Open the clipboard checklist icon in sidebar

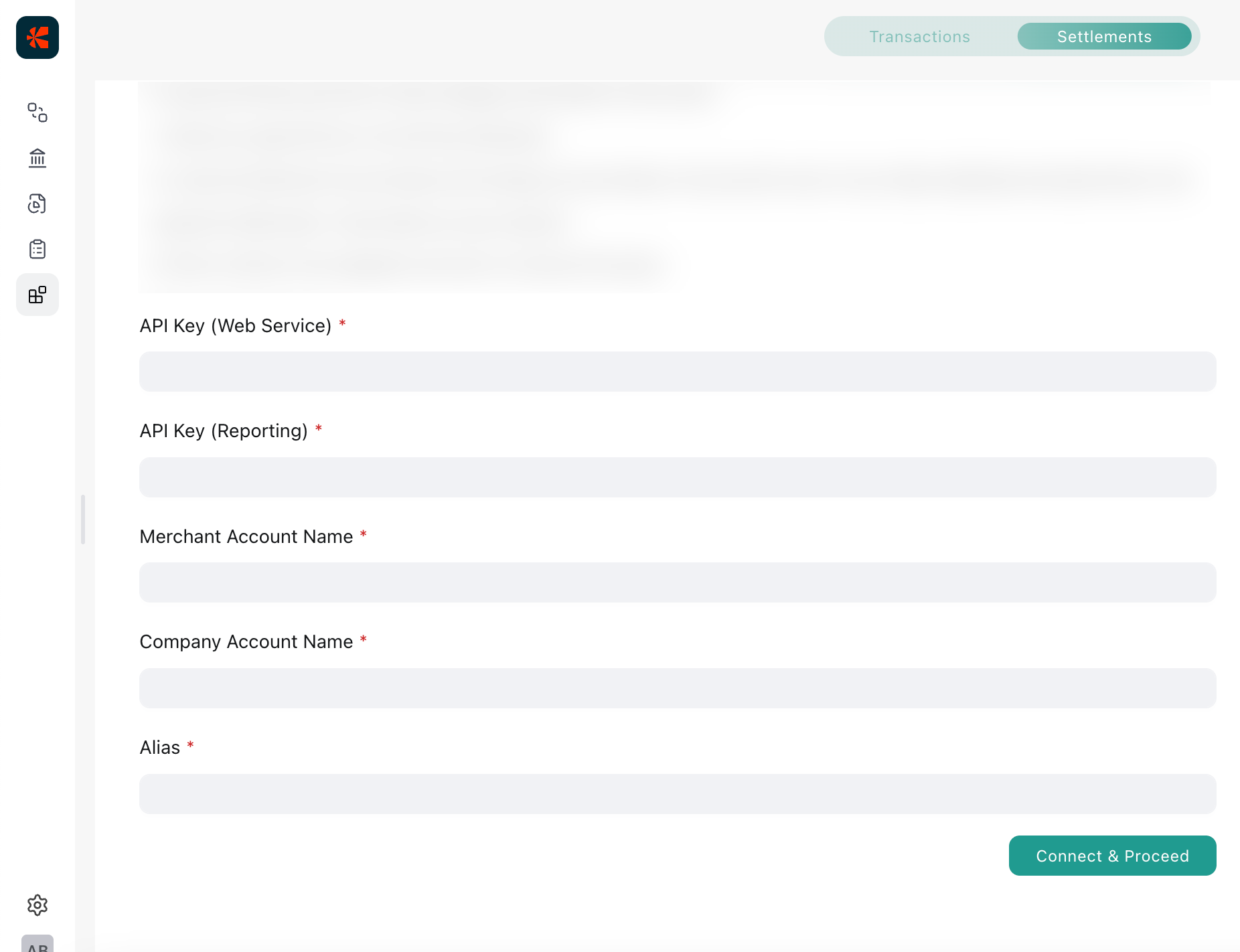[x=37, y=249]
